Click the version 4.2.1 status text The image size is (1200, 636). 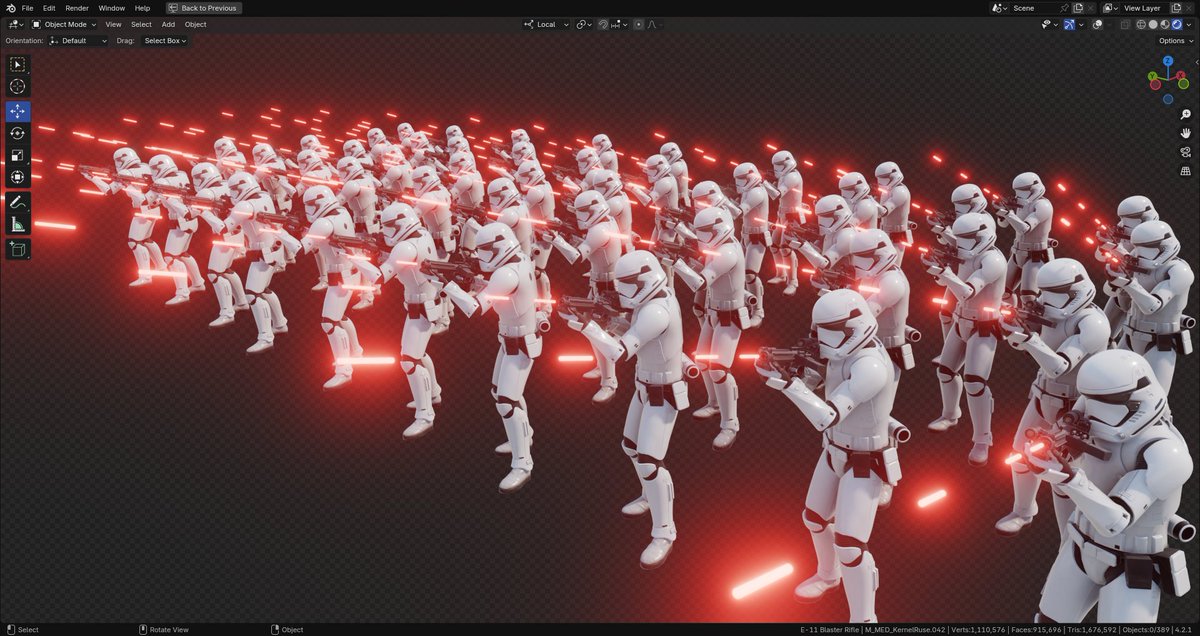pos(1185,630)
